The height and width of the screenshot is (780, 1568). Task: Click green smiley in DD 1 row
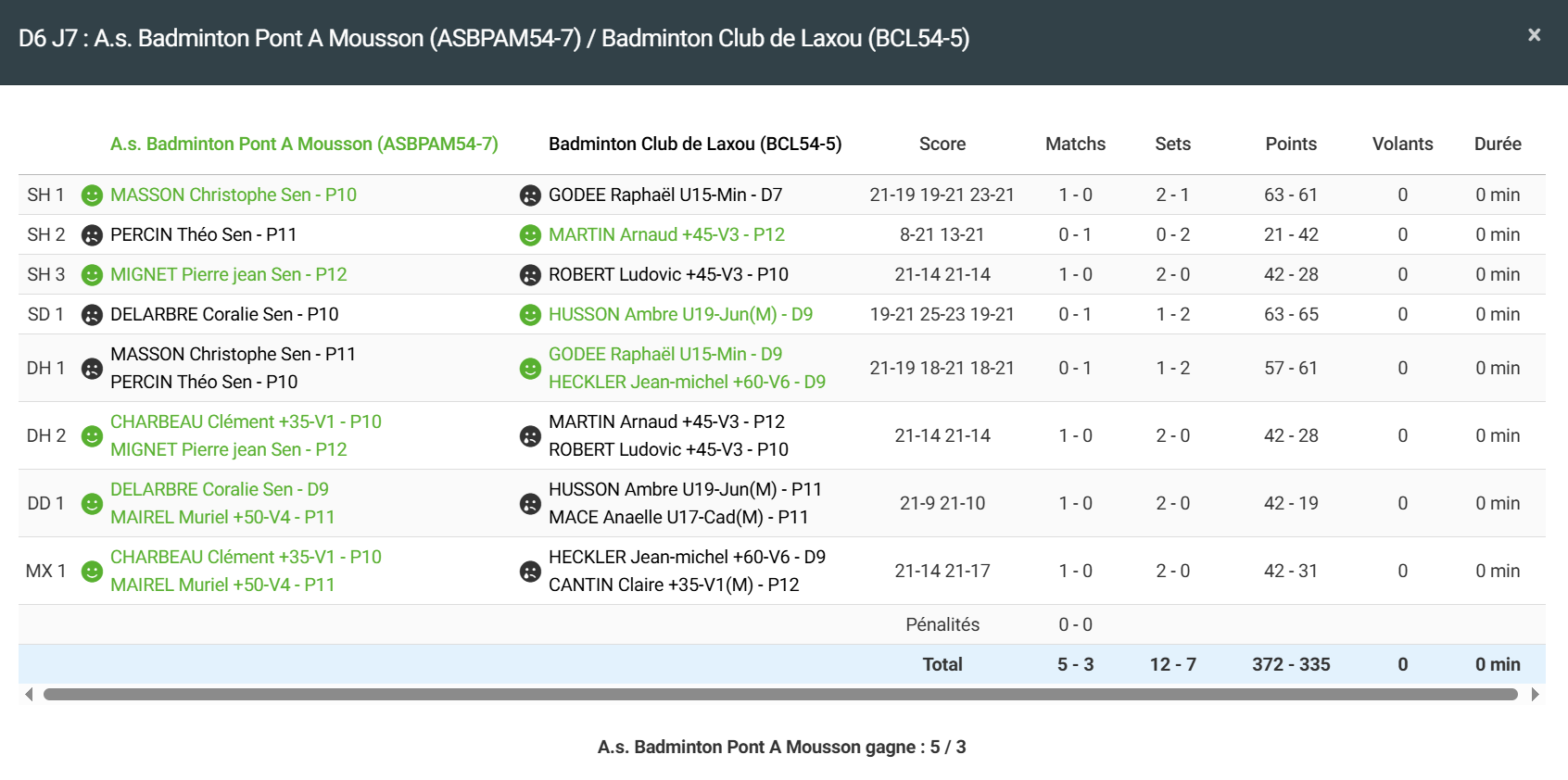92,504
